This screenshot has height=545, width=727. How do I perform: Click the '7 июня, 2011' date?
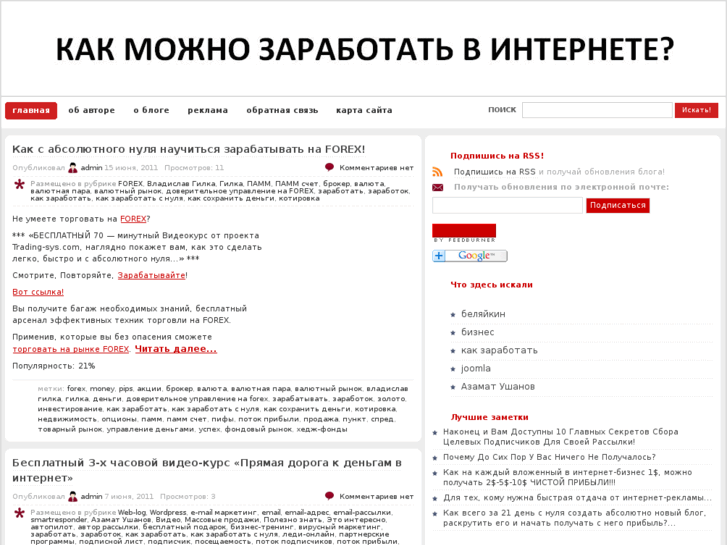tap(129, 496)
